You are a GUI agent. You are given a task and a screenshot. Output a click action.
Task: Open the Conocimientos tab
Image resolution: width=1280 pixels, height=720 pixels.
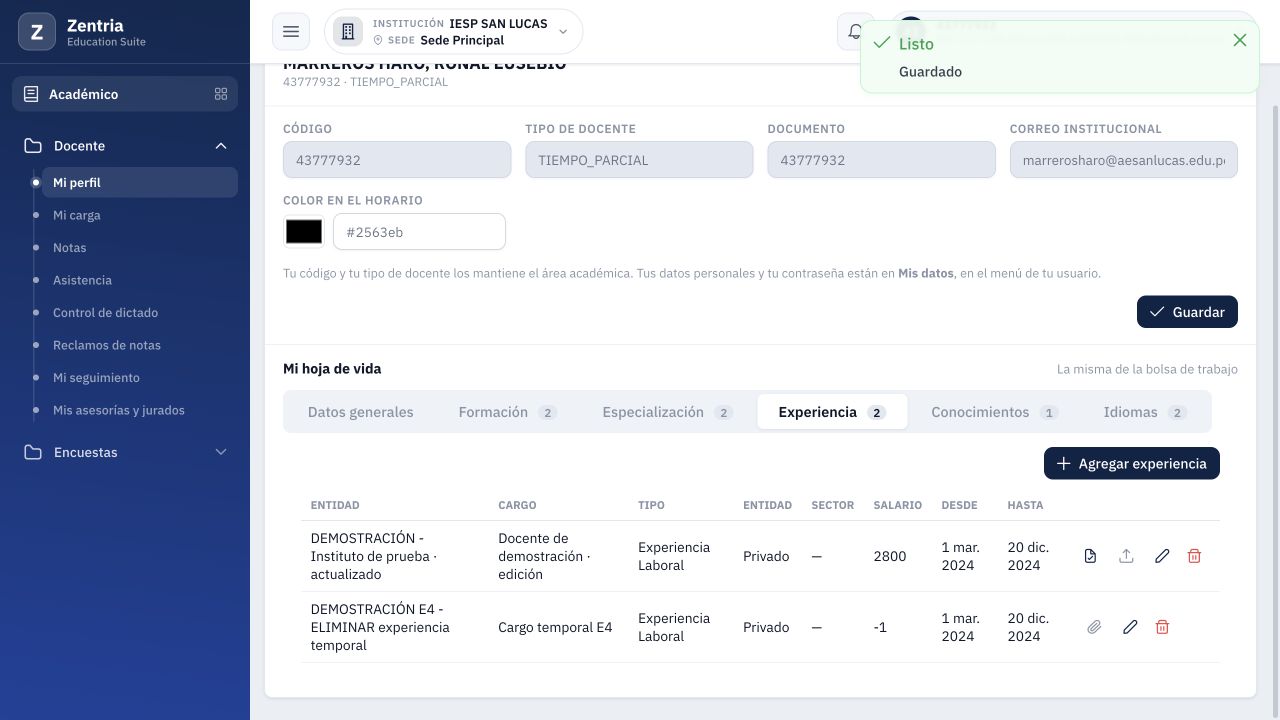coord(994,412)
